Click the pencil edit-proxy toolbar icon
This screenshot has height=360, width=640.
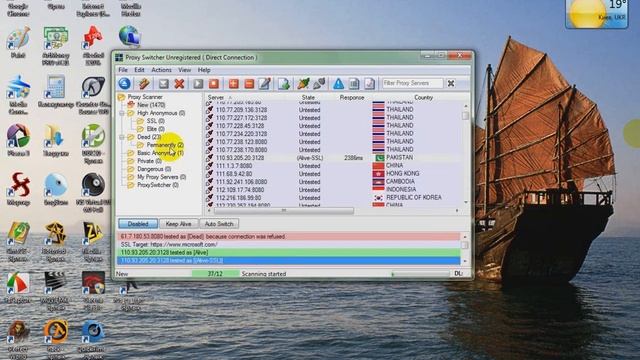coord(264,84)
